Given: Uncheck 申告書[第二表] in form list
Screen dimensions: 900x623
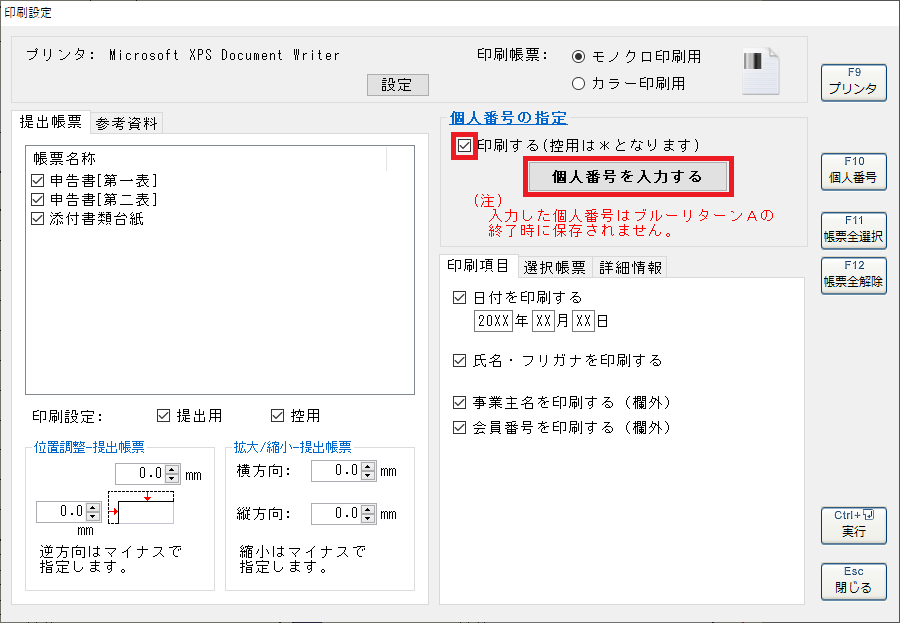Looking at the screenshot, I should [37, 200].
